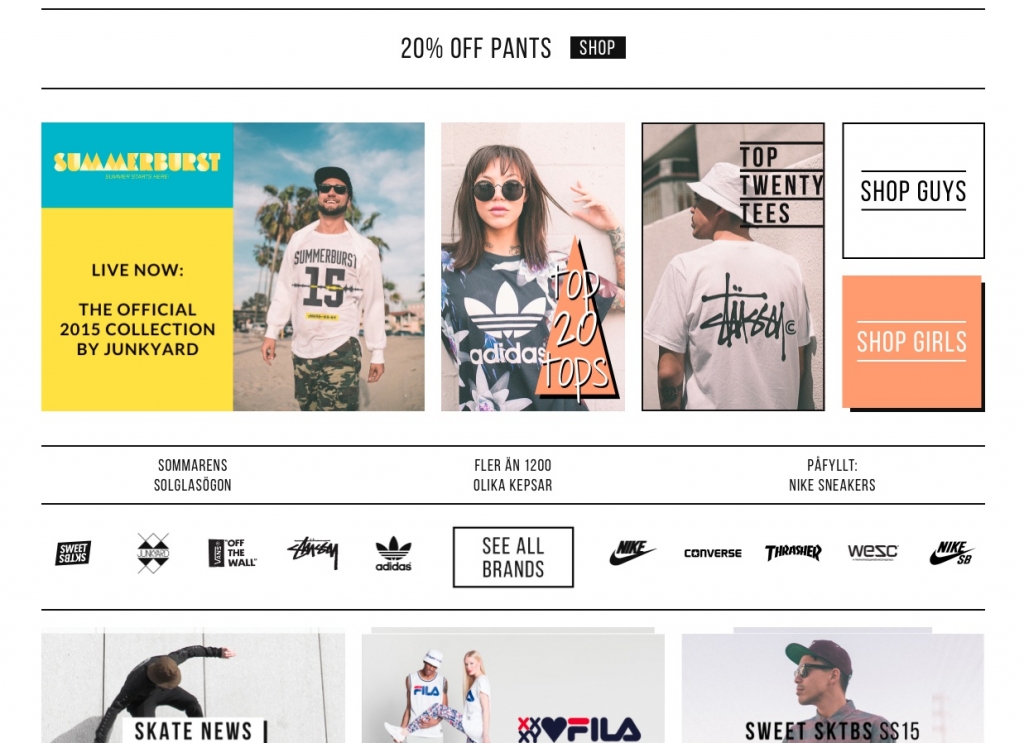Open the Adidas logo in the brand row

[x=393, y=554]
